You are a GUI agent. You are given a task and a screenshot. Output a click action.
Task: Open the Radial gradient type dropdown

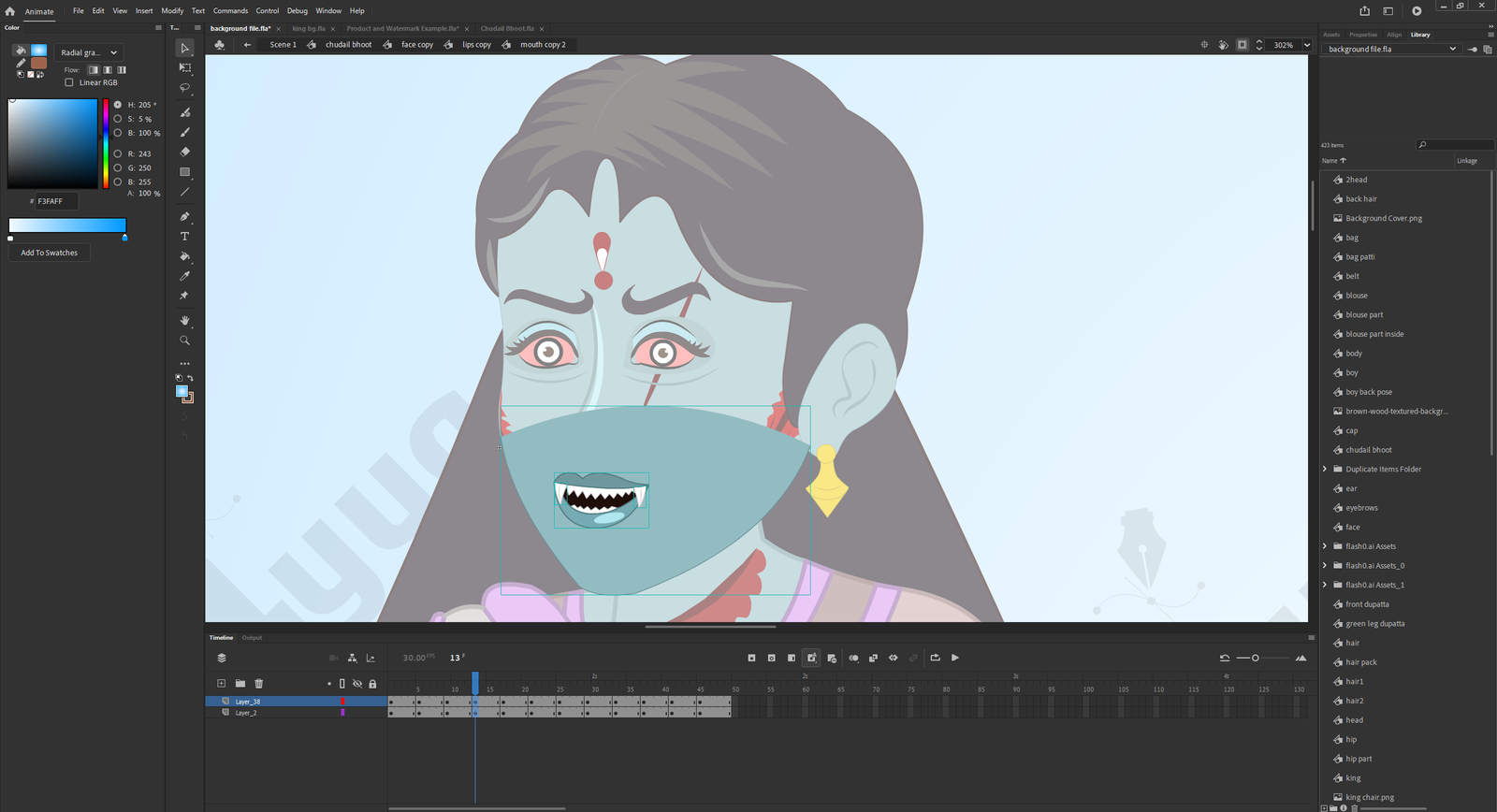click(89, 52)
